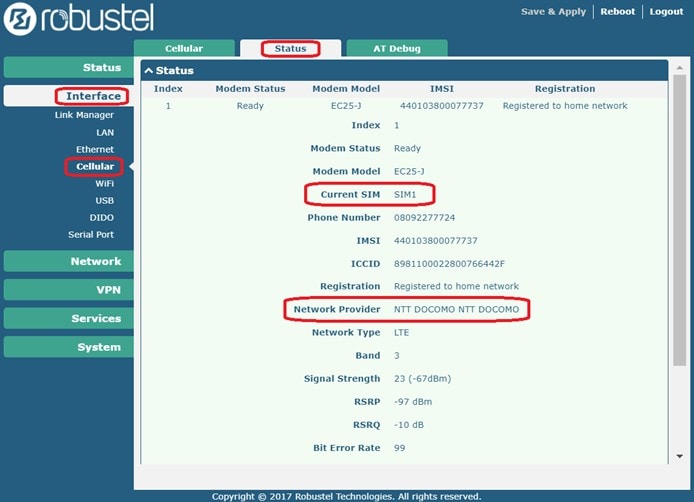Click the vertical scrollbar thumb
Screen dimensions: 694x502
point(679,220)
